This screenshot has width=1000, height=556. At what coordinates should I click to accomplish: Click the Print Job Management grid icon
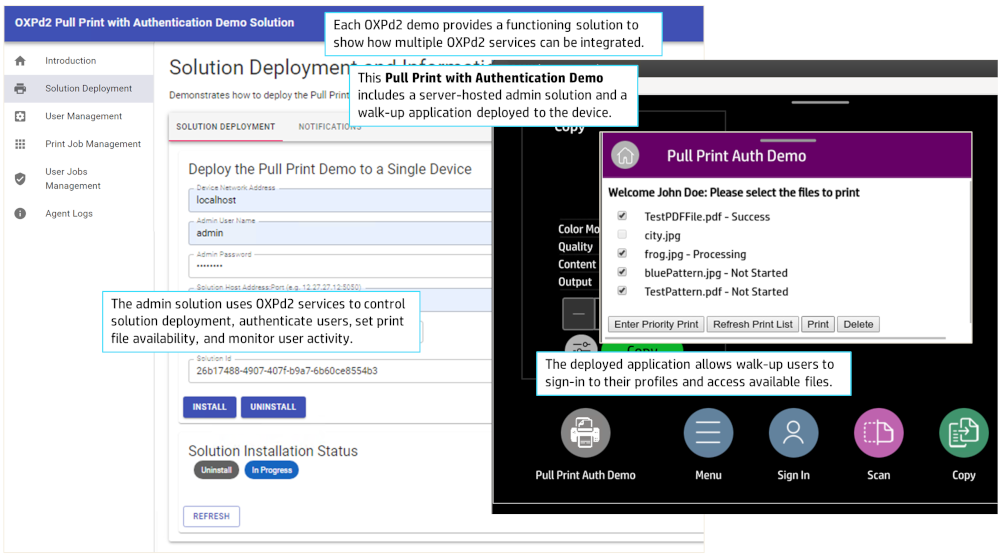[x=20, y=144]
